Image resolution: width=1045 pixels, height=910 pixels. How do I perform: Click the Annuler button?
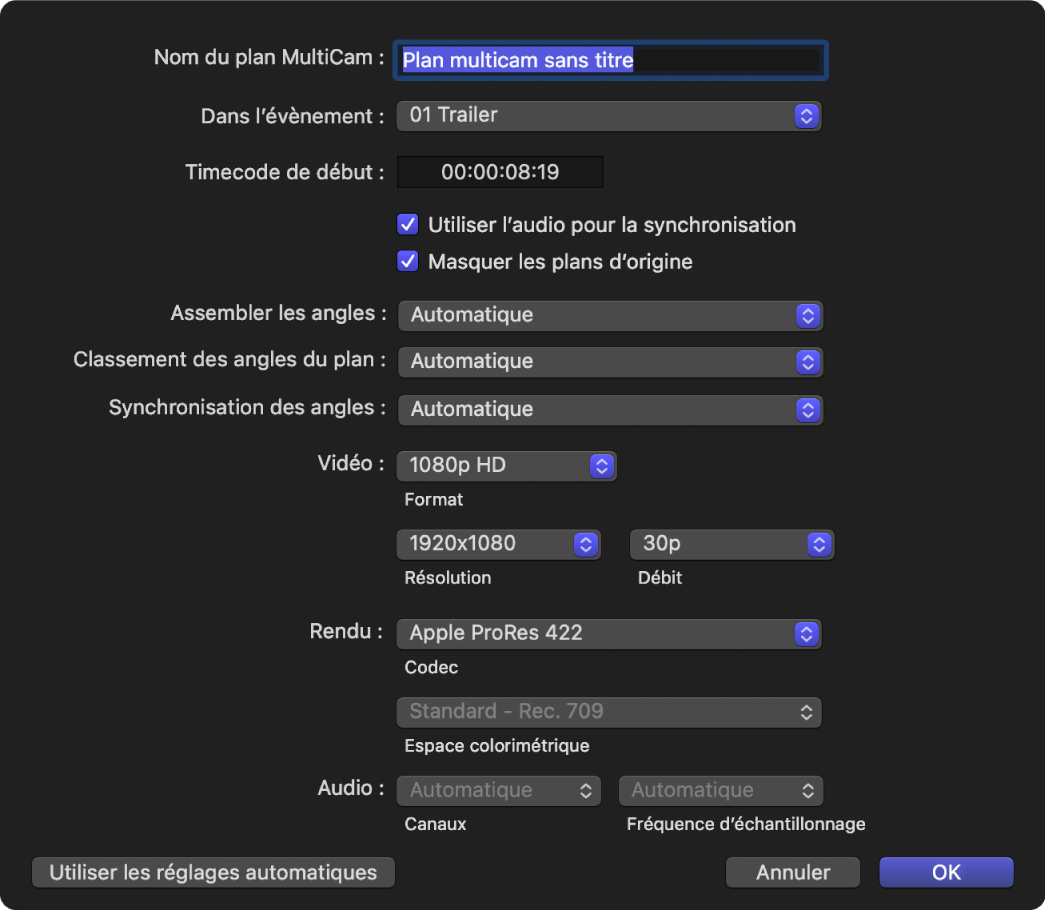click(792, 871)
